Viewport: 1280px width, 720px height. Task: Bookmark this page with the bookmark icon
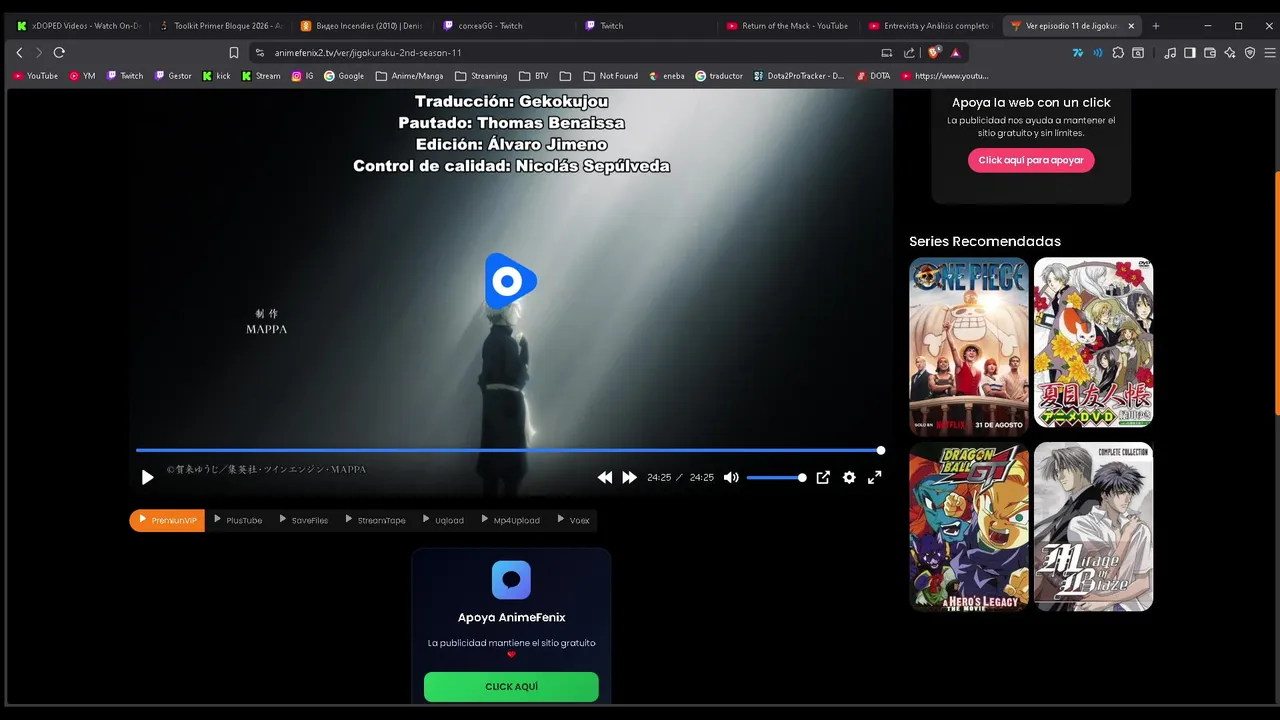pyautogui.click(x=234, y=52)
